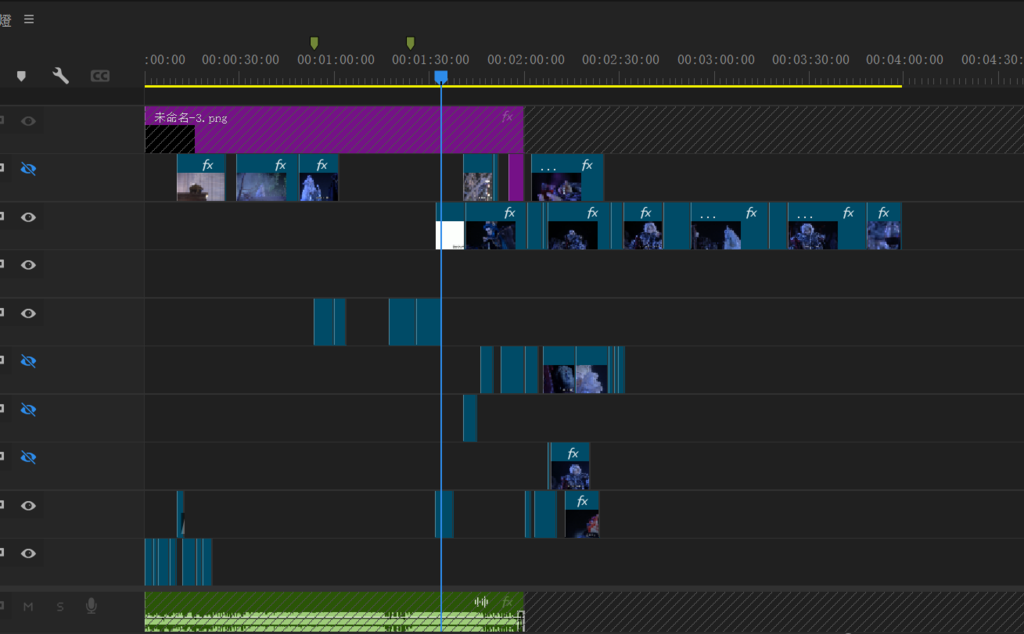1024x634 pixels.
Task: Click the green marker before 00:01:30:00
Action: click(x=410, y=43)
